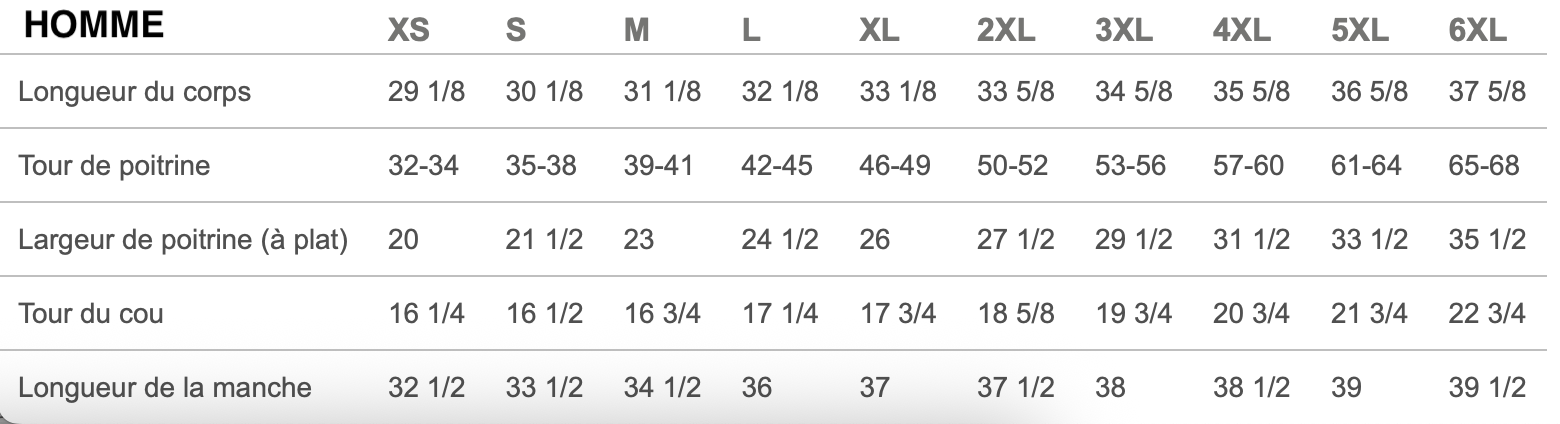Select the 18 5/8 neck value
This screenshot has height=424, width=1560.
(1016, 313)
